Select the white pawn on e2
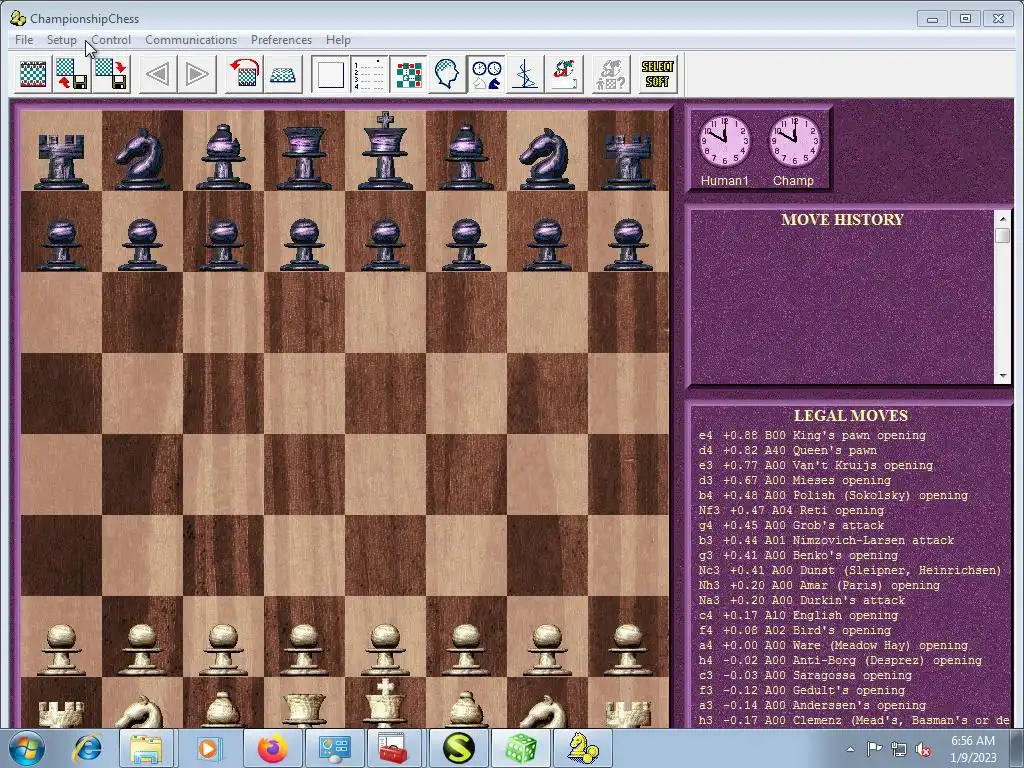This screenshot has width=1024, height=768. [x=385, y=648]
